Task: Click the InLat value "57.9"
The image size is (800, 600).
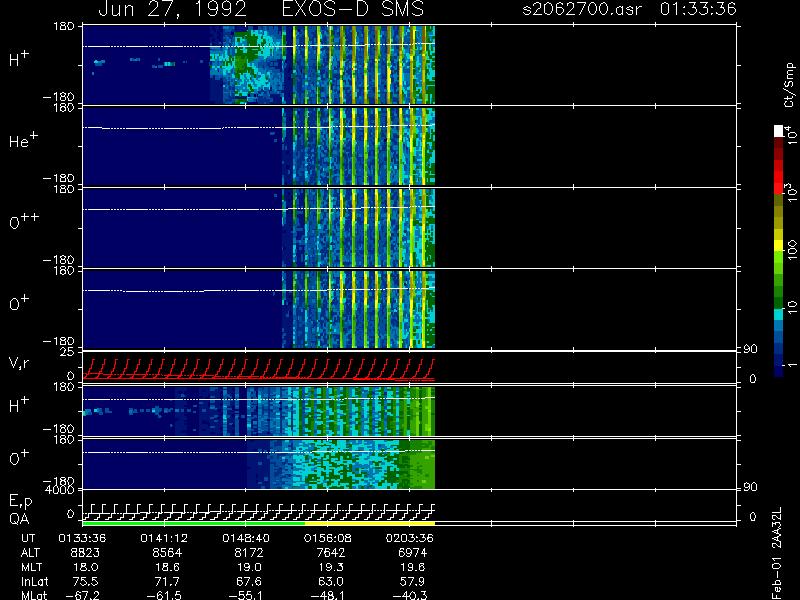Action: coord(412,581)
